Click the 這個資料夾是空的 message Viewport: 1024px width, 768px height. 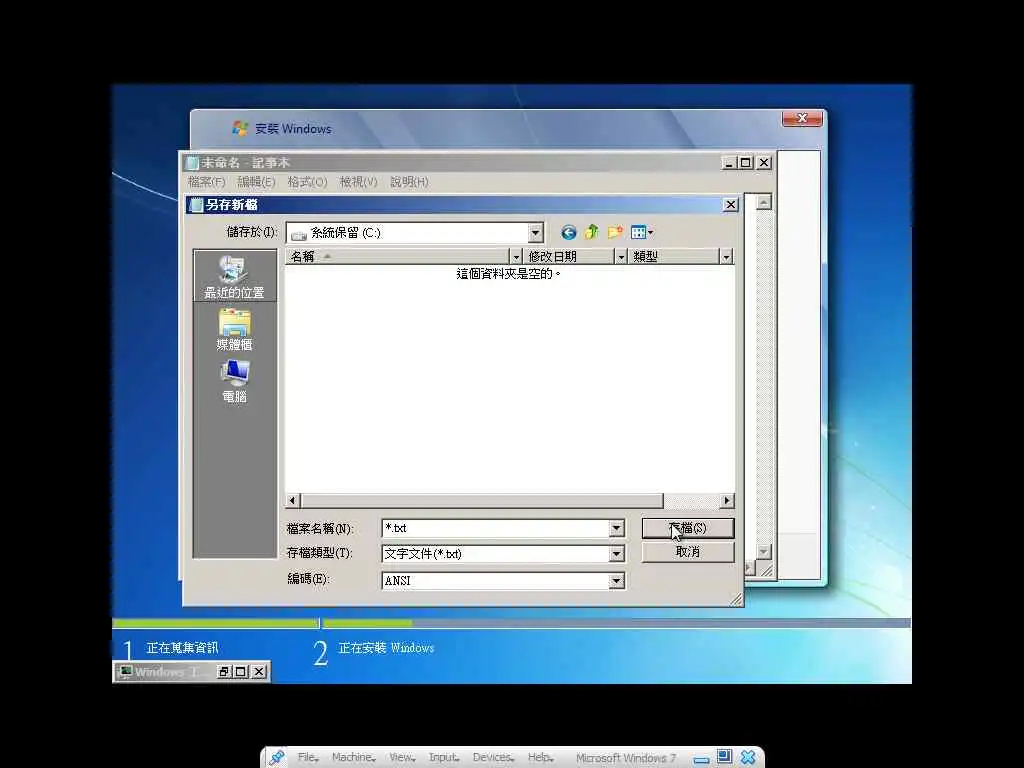[508, 274]
